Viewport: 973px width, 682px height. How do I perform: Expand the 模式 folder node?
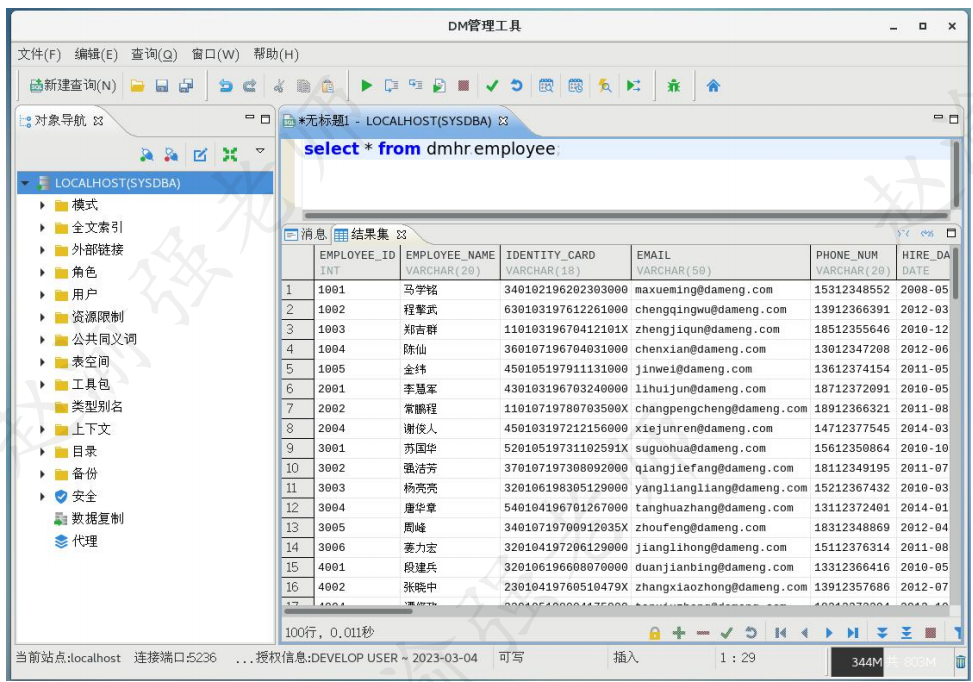42,205
